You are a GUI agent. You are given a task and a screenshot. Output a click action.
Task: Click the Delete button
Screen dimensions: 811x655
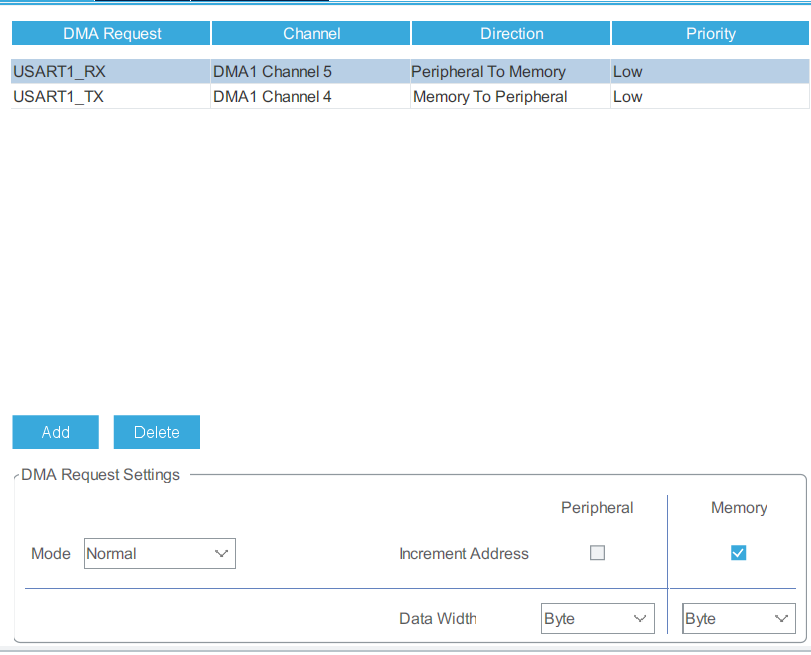156,432
